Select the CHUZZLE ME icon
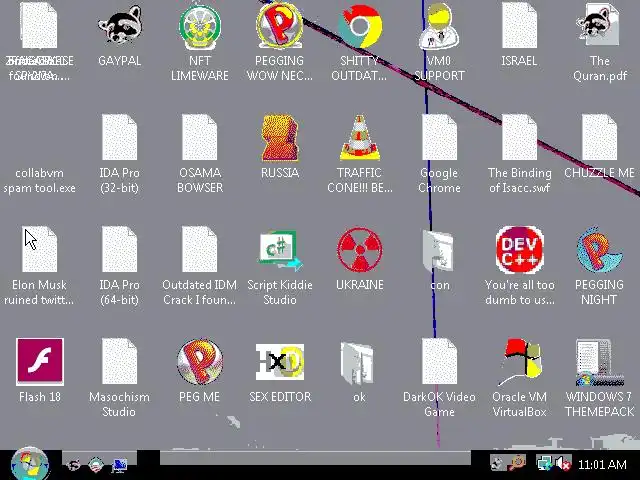This screenshot has width=640, height=480. [599, 138]
